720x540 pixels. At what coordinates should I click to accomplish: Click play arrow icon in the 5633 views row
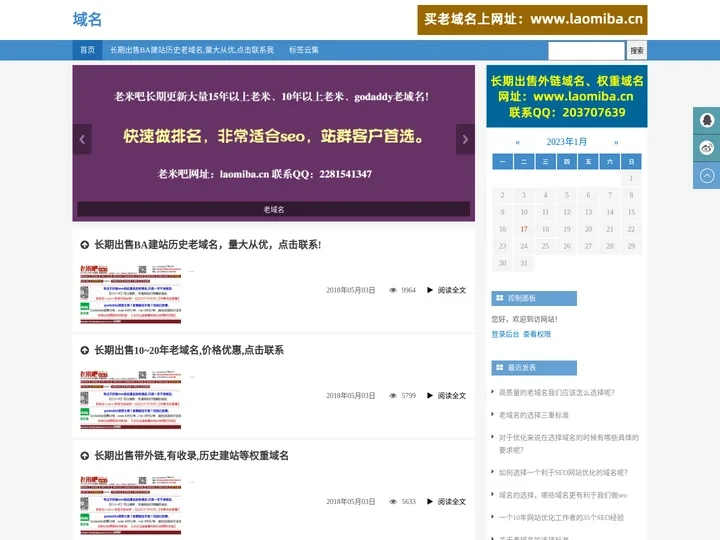coord(430,501)
